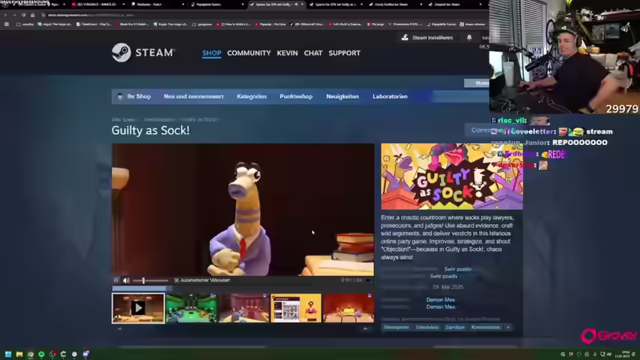Click the browser home icon
640x360 pixels.
(33, 15)
